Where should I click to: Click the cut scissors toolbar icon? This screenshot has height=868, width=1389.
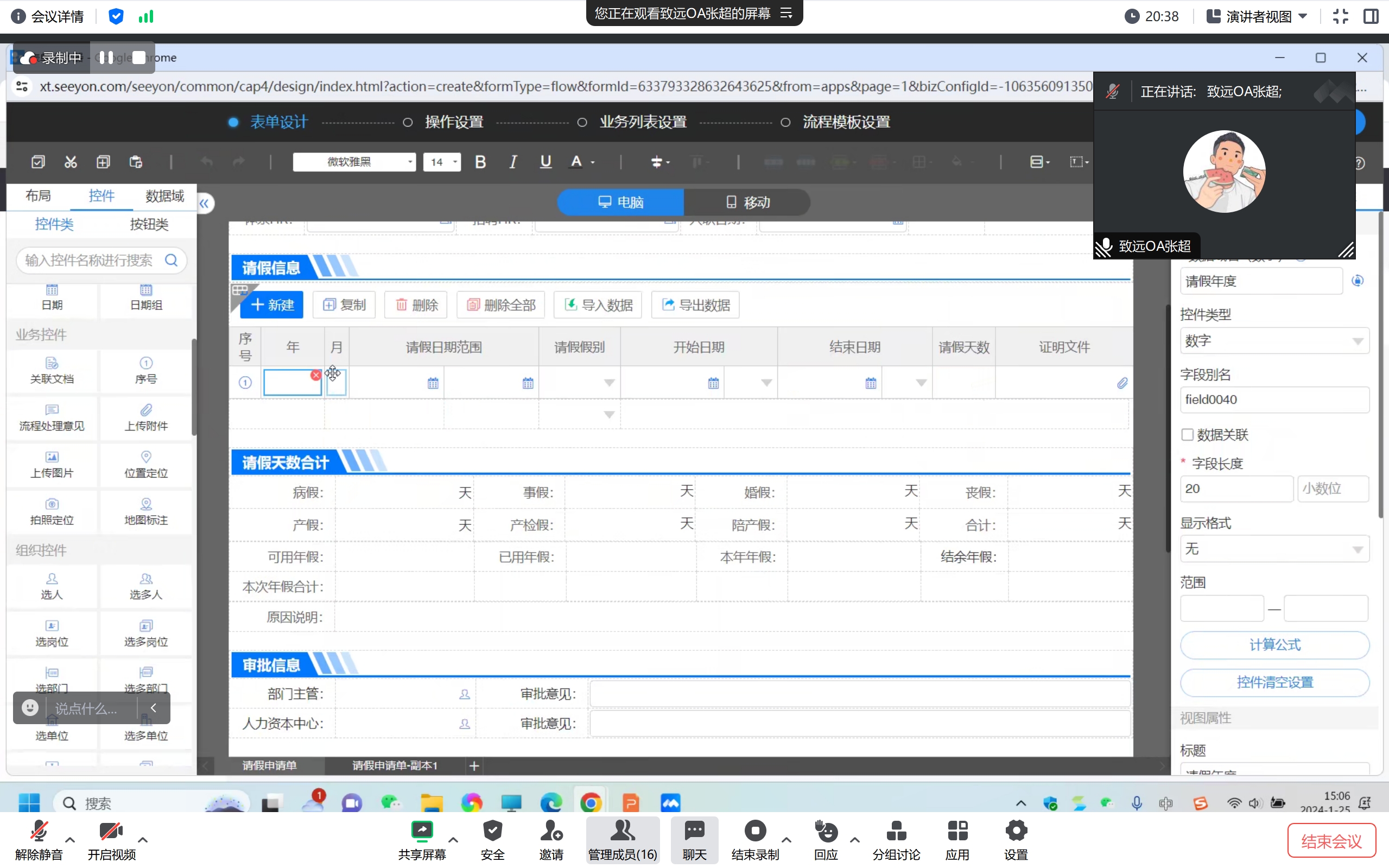click(71, 162)
